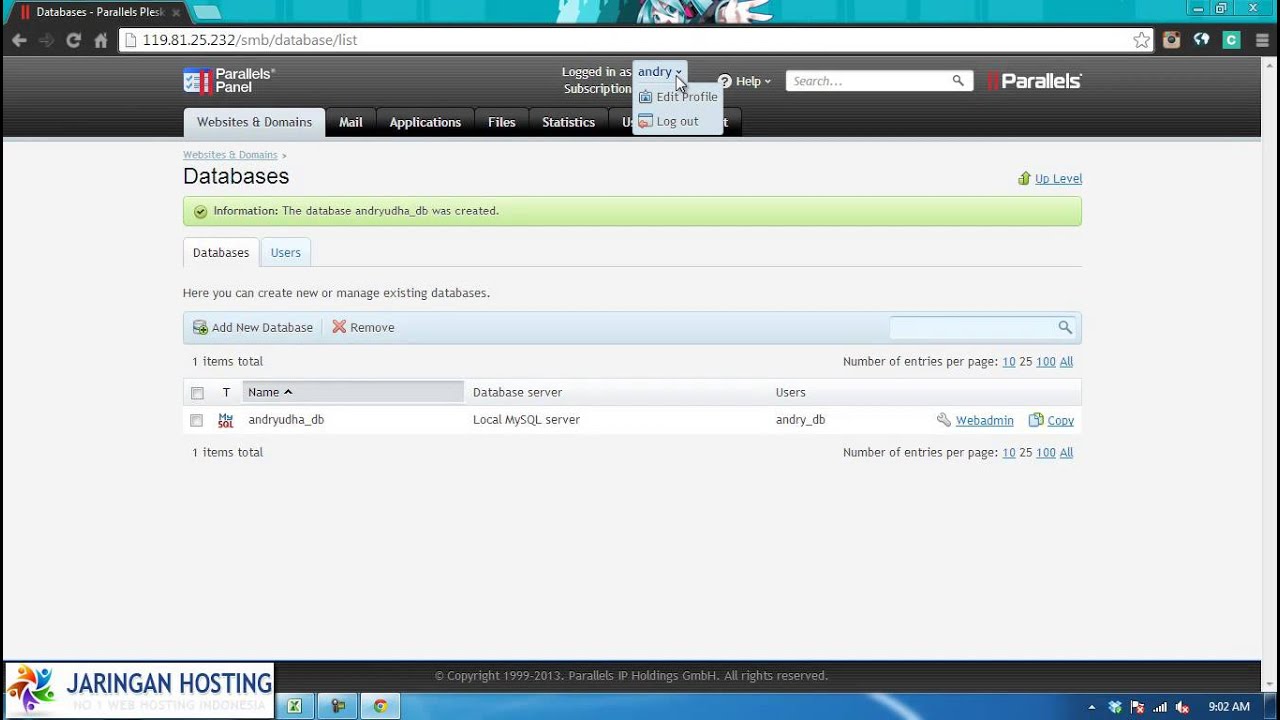Image resolution: width=1280 pixels, height=720 pixels.
Task: Select the Databases sub-tab
Action: [221, 252]
